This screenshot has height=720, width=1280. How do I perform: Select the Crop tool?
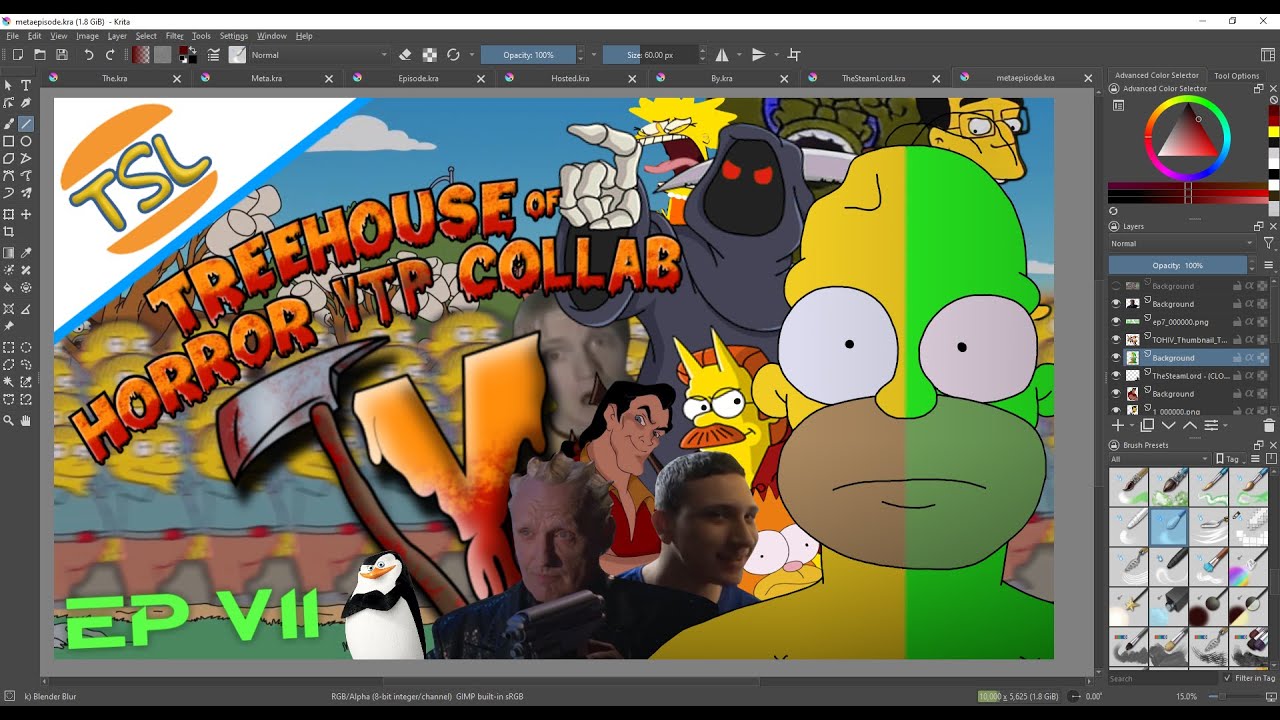tap(9, 231)
